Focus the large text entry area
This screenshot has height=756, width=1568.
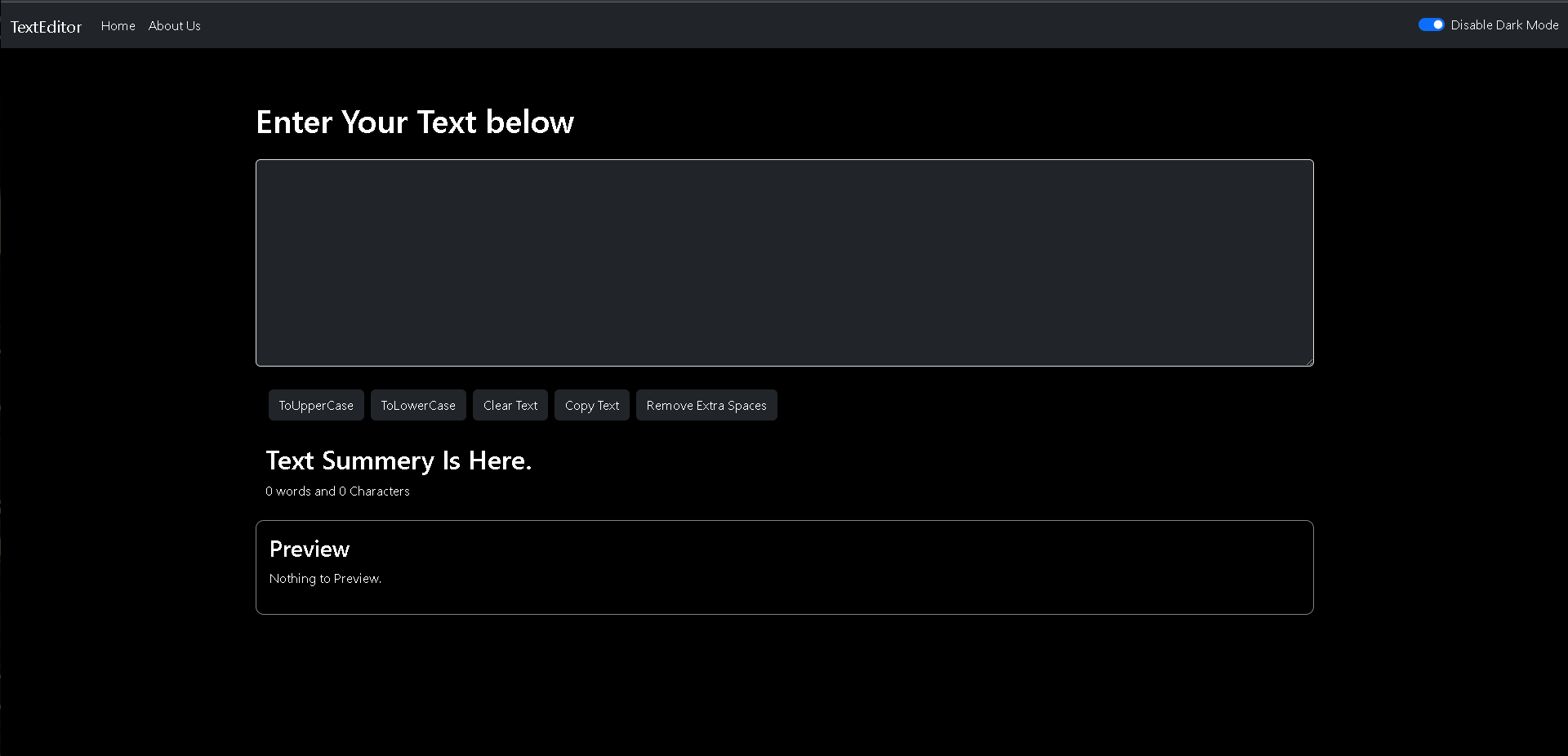click(784, 262)
